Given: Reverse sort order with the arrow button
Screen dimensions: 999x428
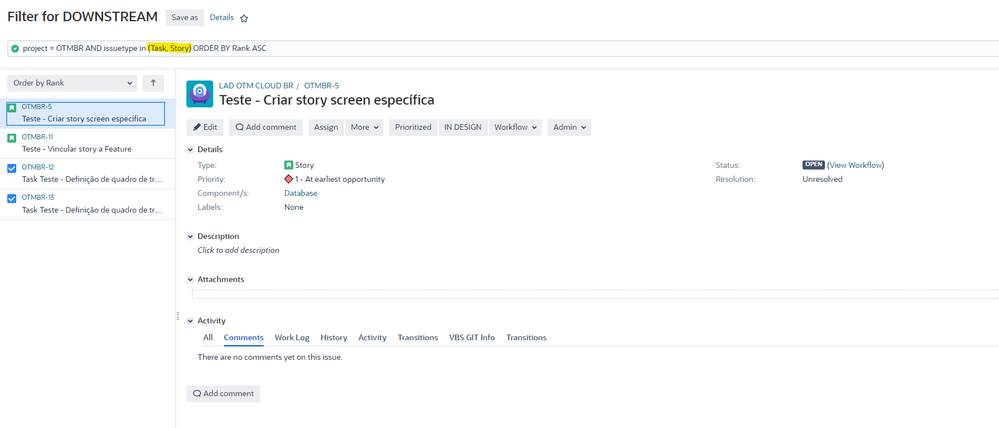Looking at the screenshot, I should [x=153, y=83].
